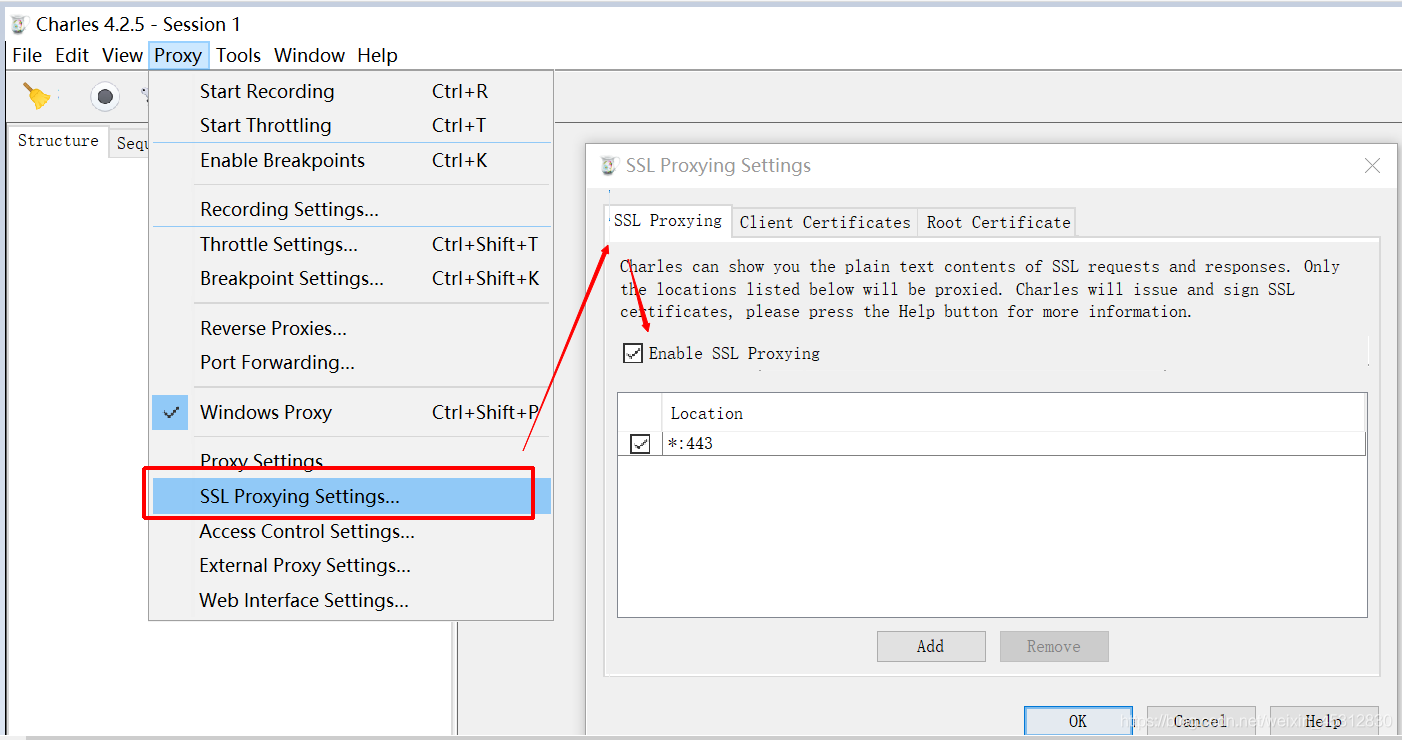This screenshot has width=1402, height=740.
Task: Click the Location column header
Action: point(1014,413)
